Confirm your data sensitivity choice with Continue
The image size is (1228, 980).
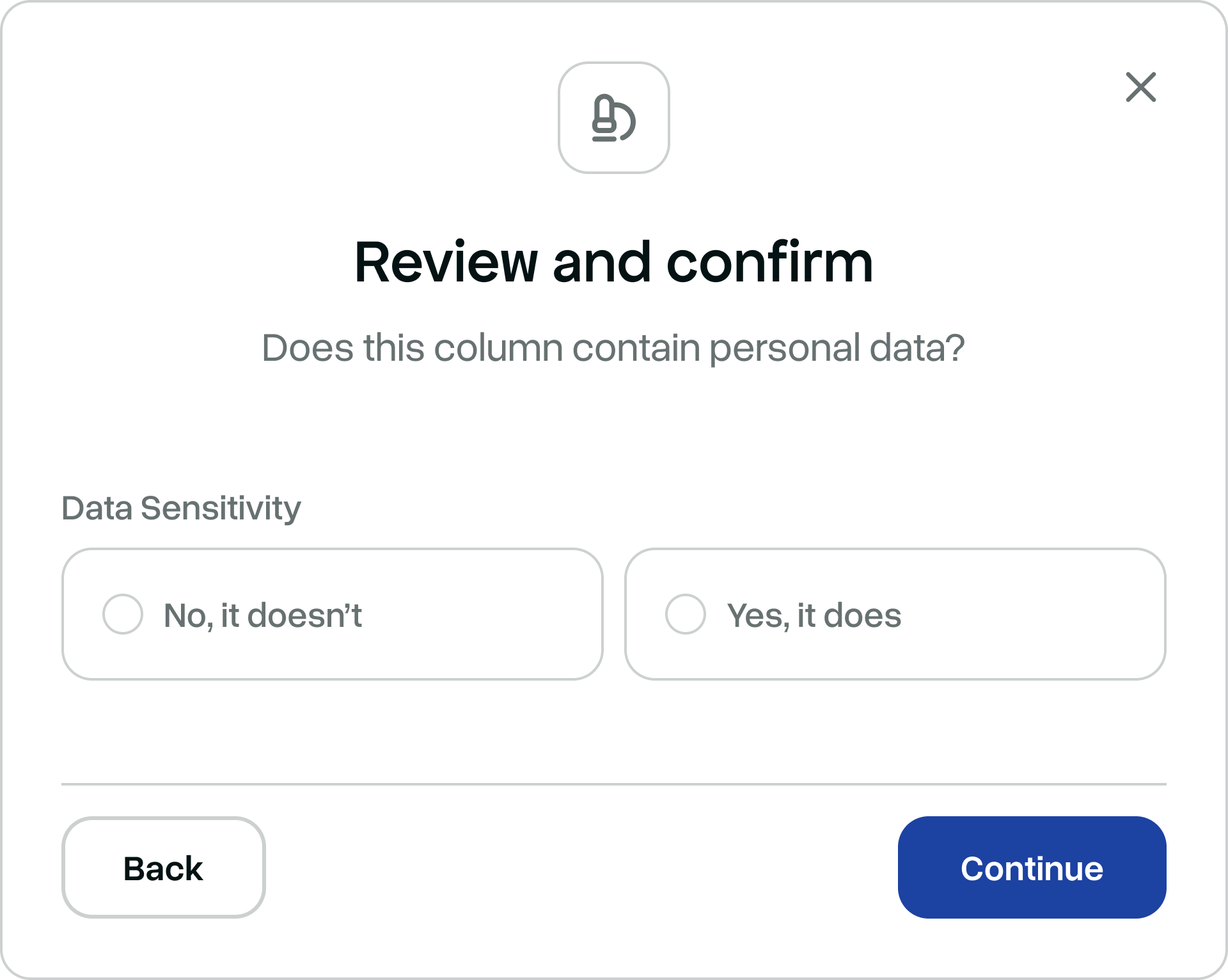pos(1031,868)
